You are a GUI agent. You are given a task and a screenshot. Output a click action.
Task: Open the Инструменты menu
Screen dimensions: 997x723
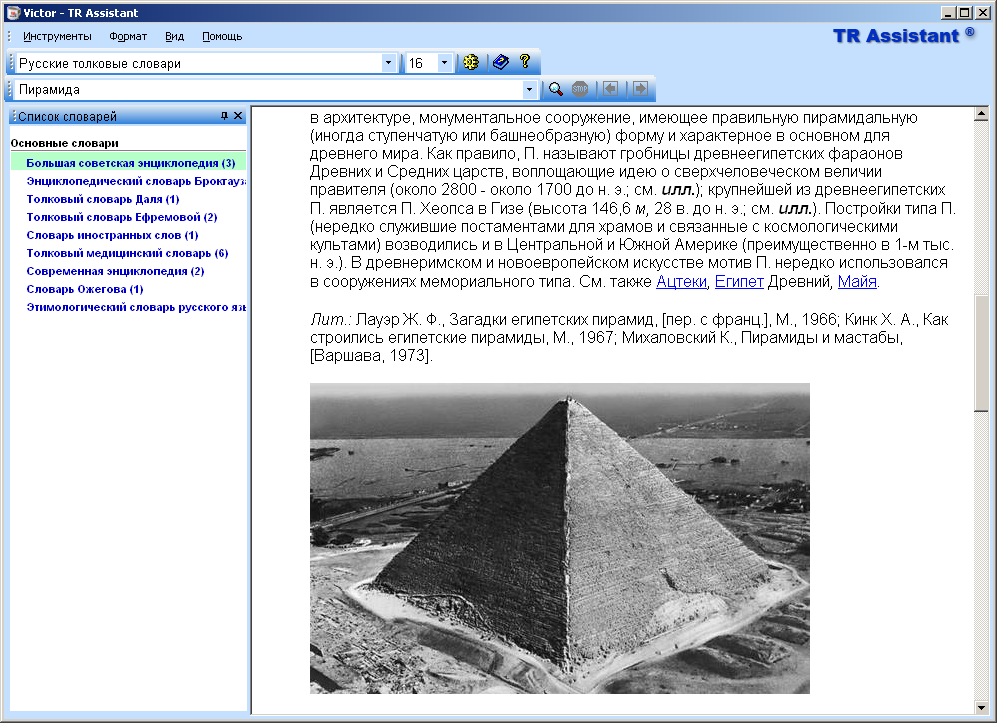pyautogui.click(x=57, y=36)
